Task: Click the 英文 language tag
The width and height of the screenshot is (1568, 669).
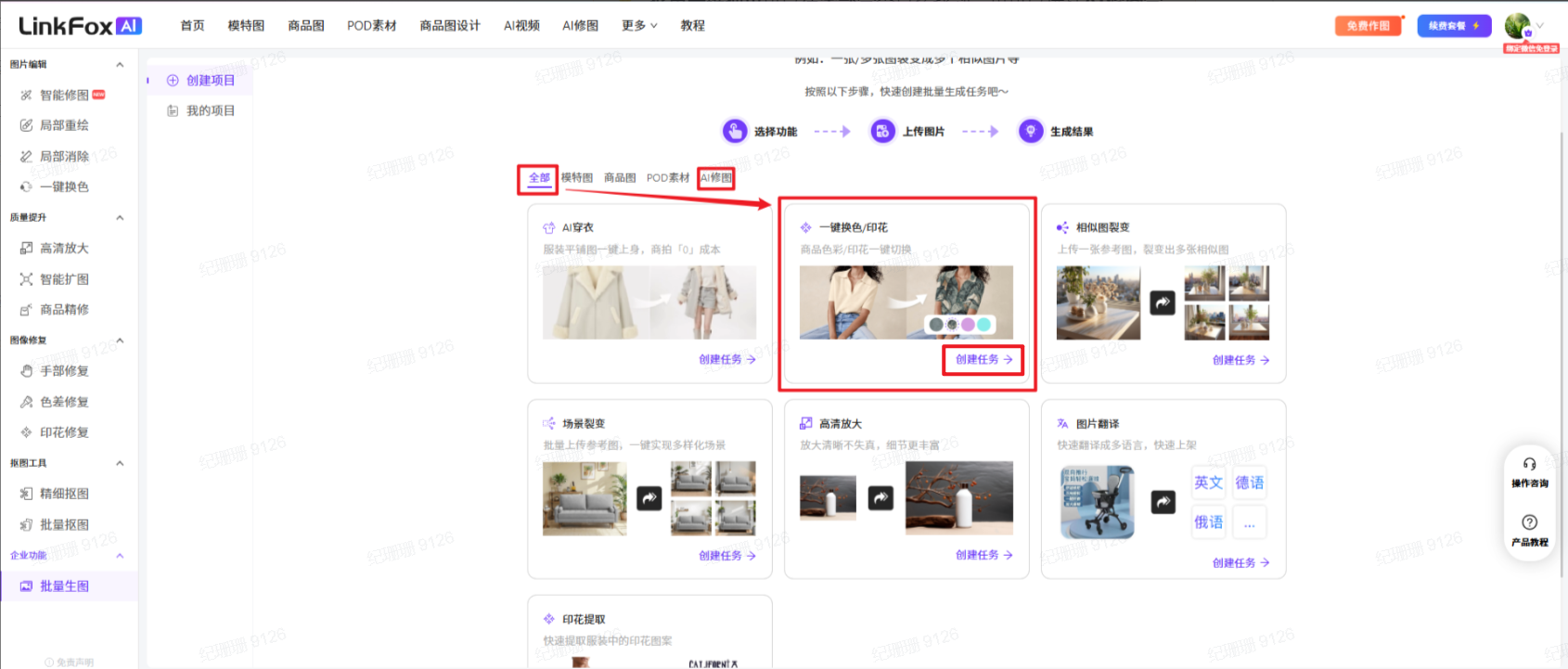Action: (x=1208, y=482)
